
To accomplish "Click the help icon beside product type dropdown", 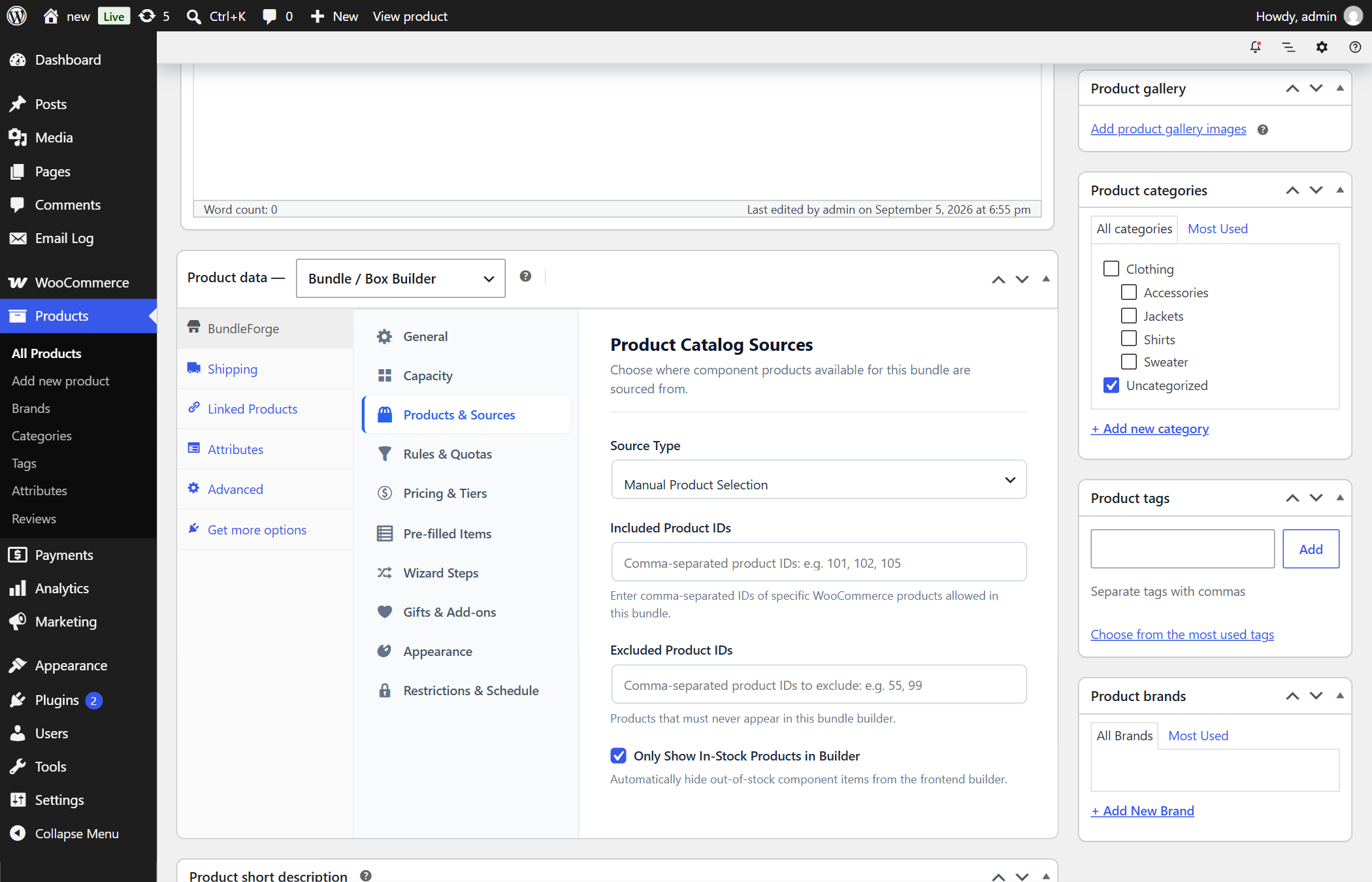I will (x=525, y=276).
